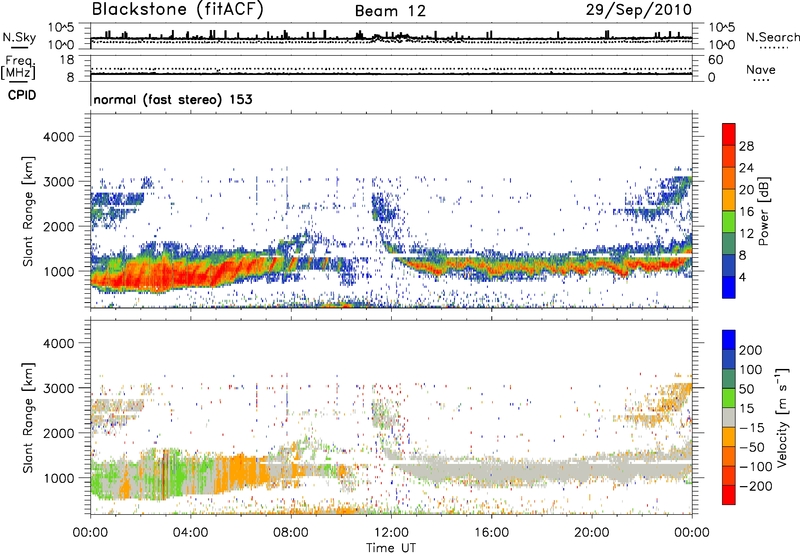
Task: Click the "08:00" time tick label
Action: 291,533
